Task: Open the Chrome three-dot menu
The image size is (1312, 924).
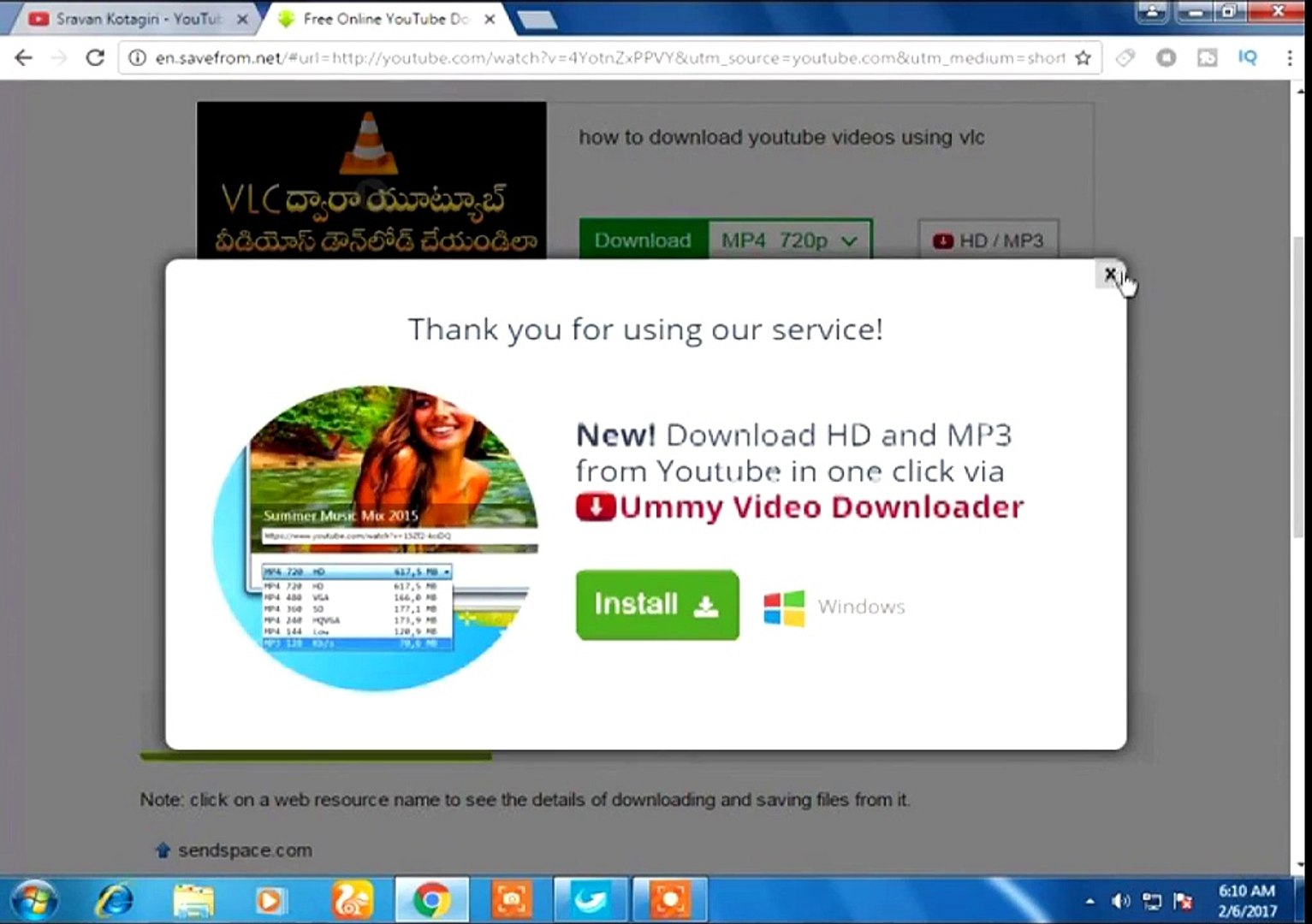Action: [x=1290, y=57]
